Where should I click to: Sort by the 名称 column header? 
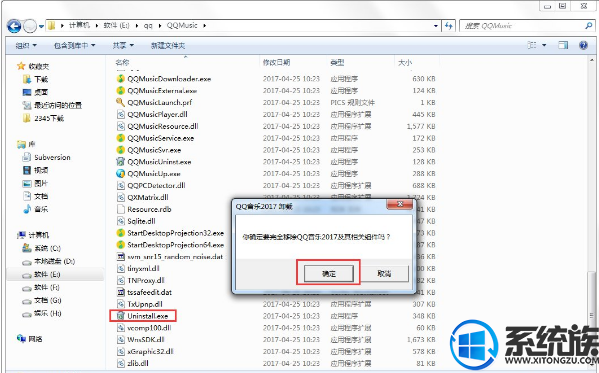122,62
